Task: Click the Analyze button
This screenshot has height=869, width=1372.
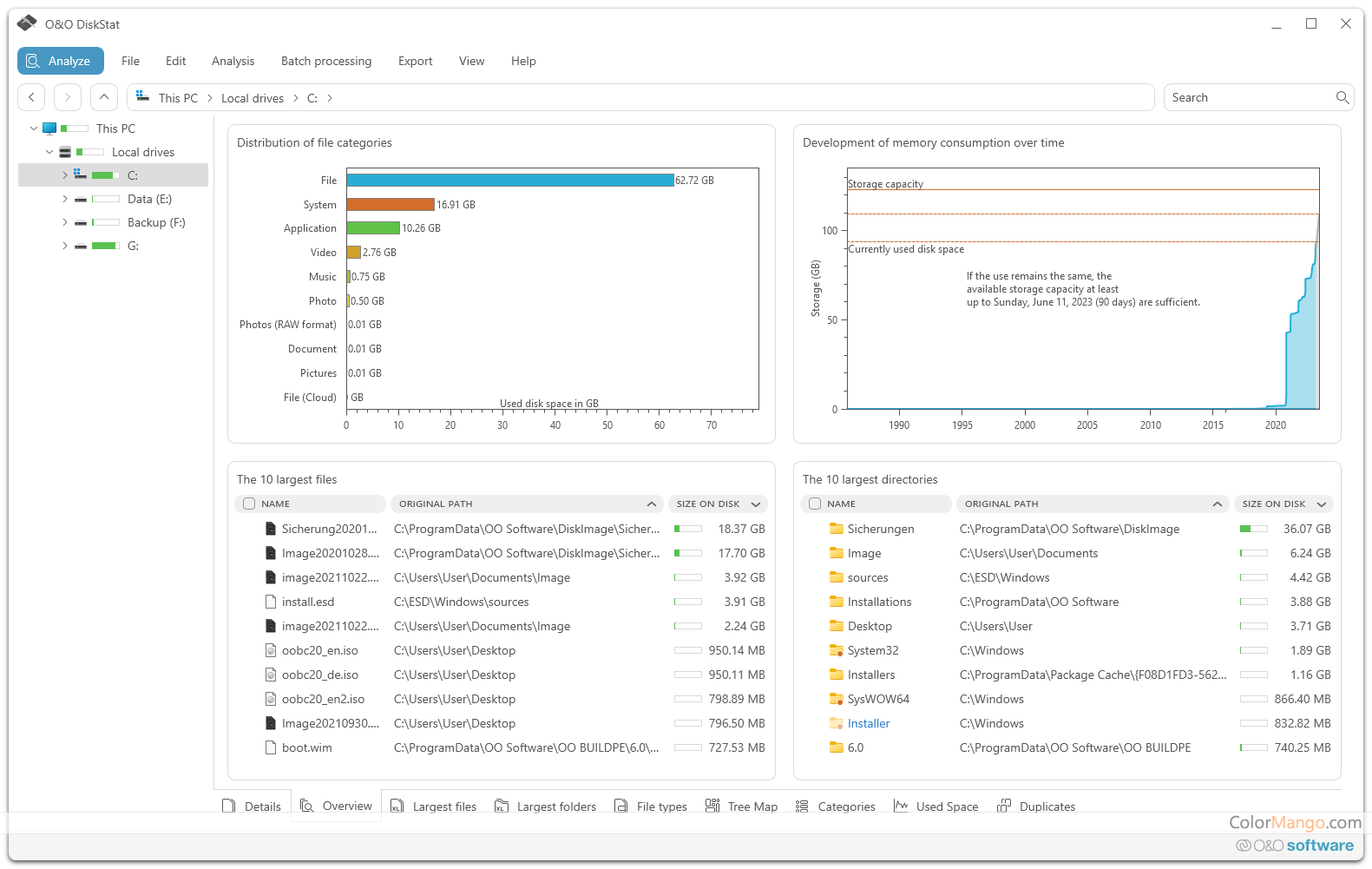Action: (61, 61)
